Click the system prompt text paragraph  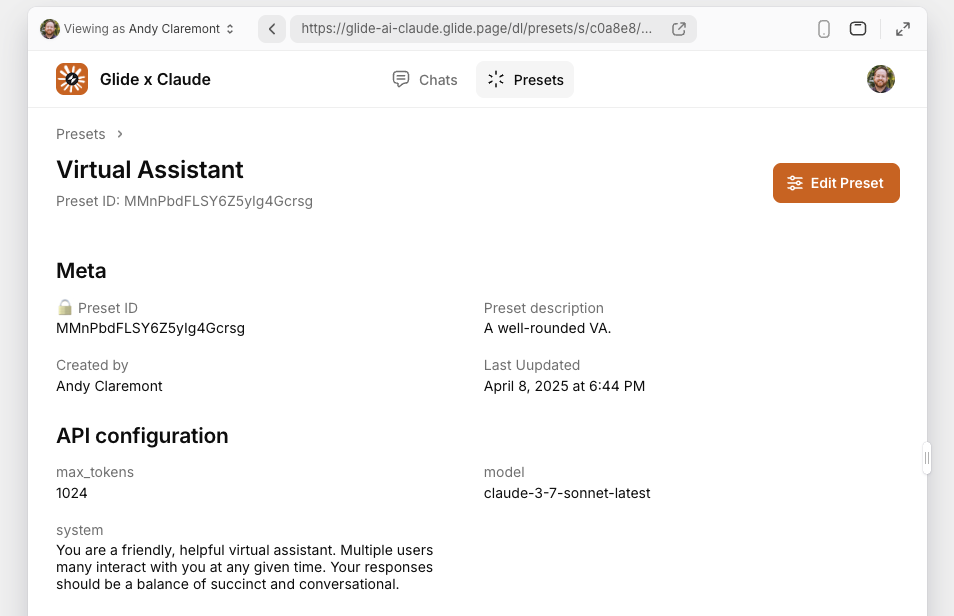click(245, 567)
